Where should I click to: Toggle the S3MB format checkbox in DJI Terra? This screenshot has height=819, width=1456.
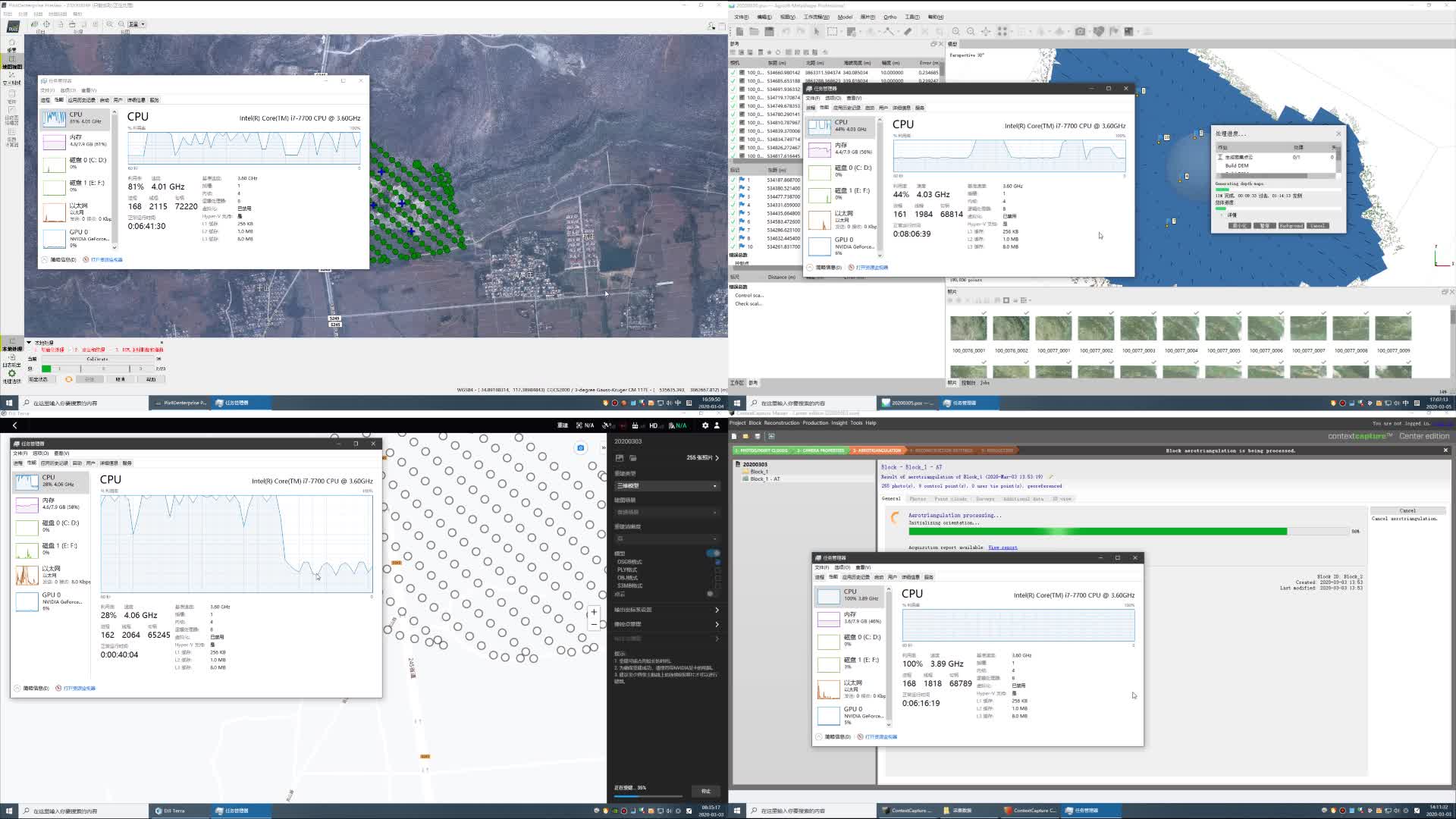coord(717,585)
